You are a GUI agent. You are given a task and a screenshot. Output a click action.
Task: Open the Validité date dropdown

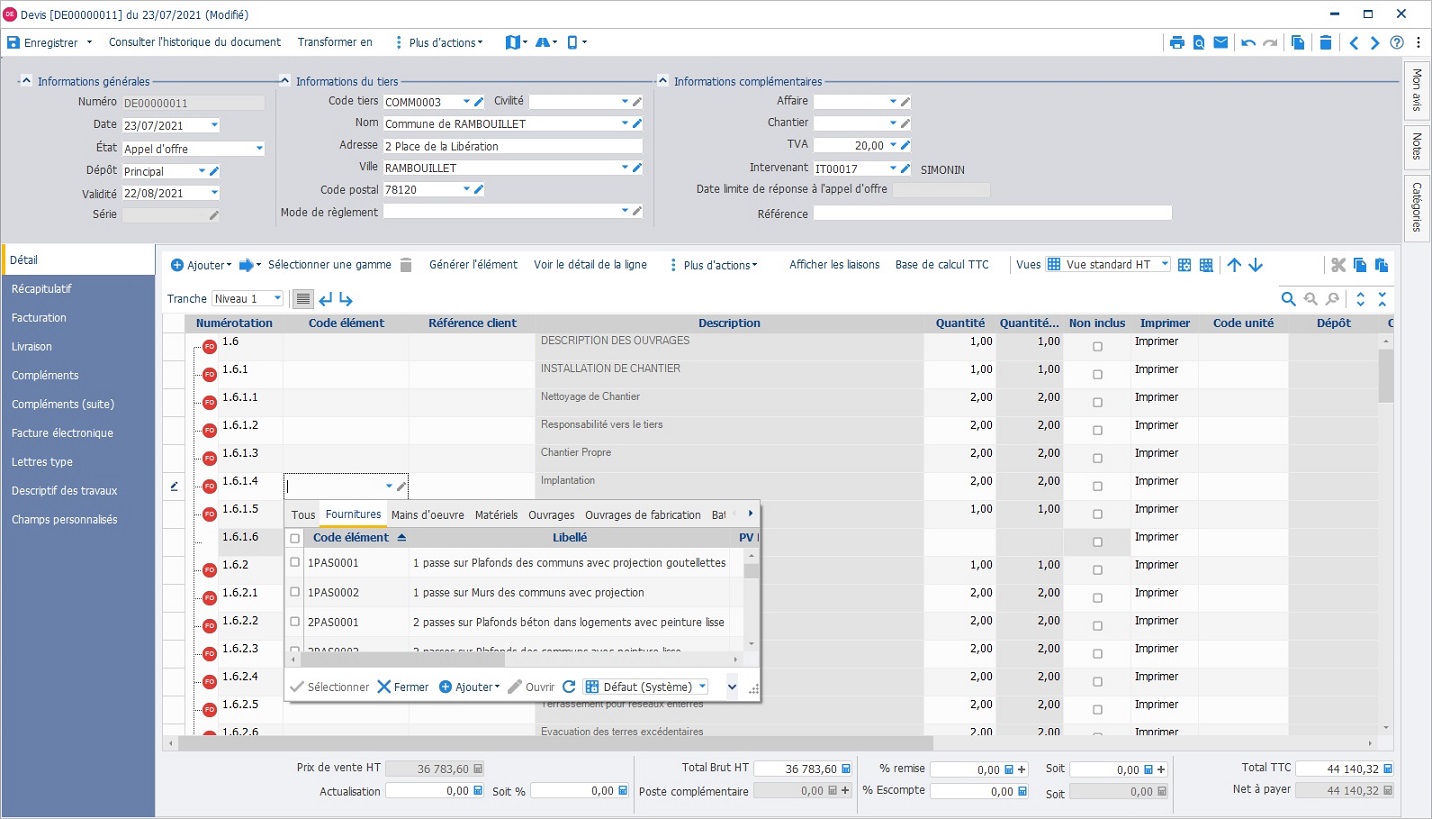point(214,194)
